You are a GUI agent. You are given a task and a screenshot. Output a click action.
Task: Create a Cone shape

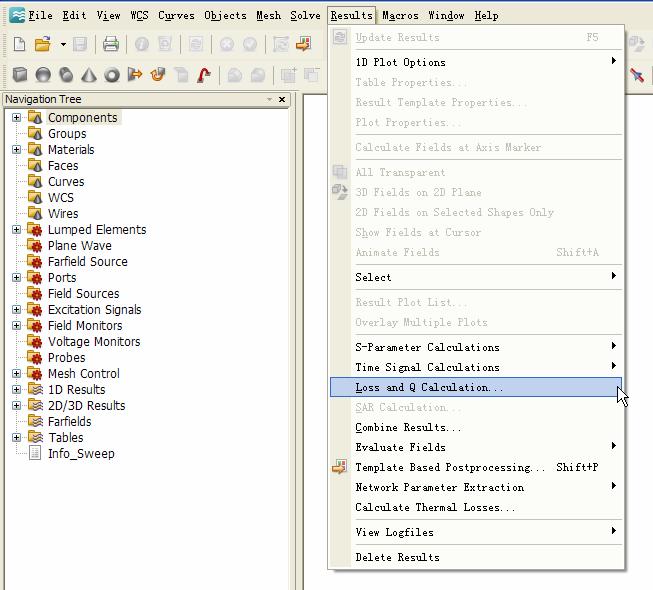[x=89, y=75]
